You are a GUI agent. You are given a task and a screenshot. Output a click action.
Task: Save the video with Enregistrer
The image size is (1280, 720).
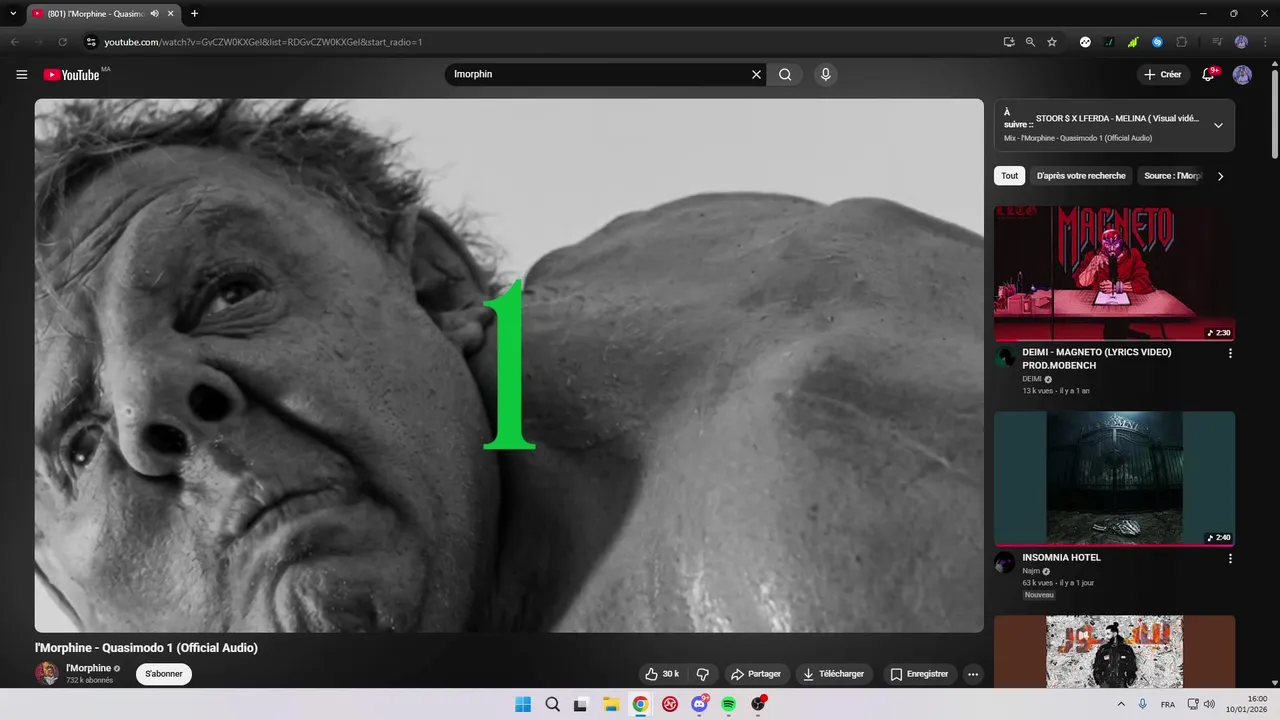pos(919,674)
